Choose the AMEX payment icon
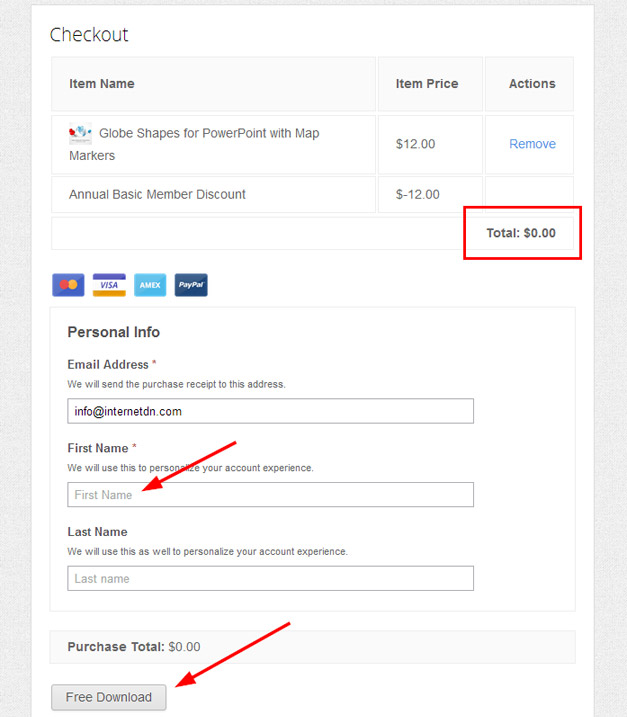 [x=150, y=285]
